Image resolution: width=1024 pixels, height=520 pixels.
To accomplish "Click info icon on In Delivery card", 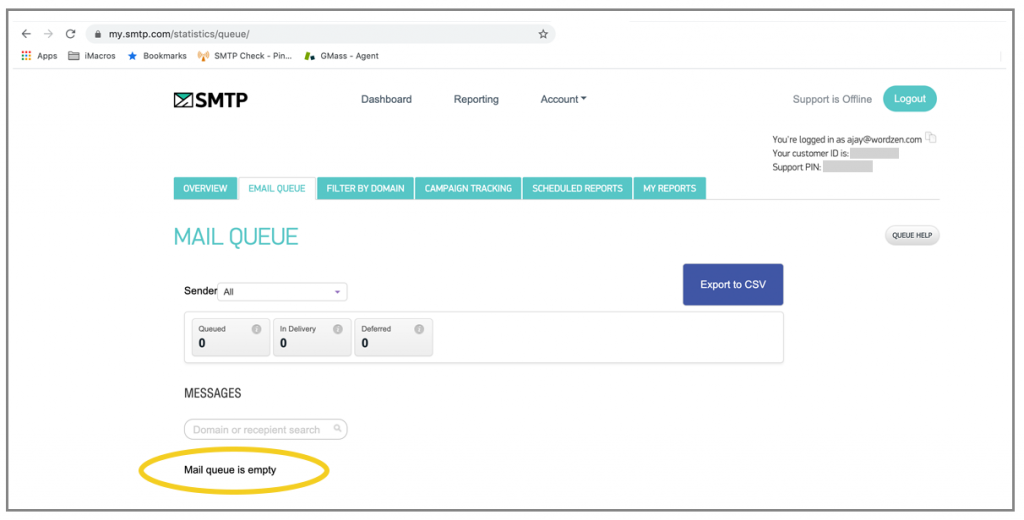I will point(337,329).
